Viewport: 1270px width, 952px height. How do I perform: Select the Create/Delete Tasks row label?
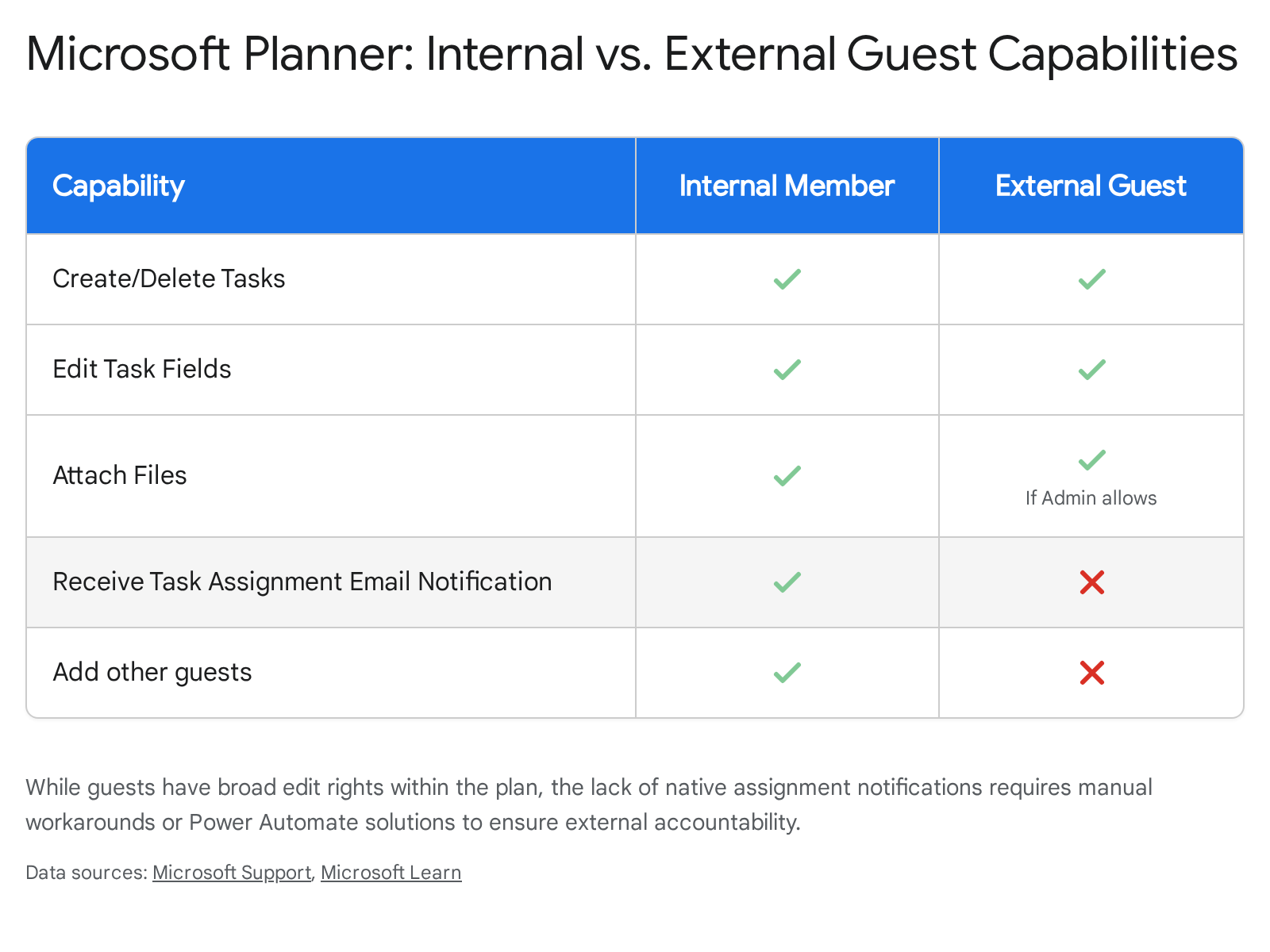coord(168,279)
